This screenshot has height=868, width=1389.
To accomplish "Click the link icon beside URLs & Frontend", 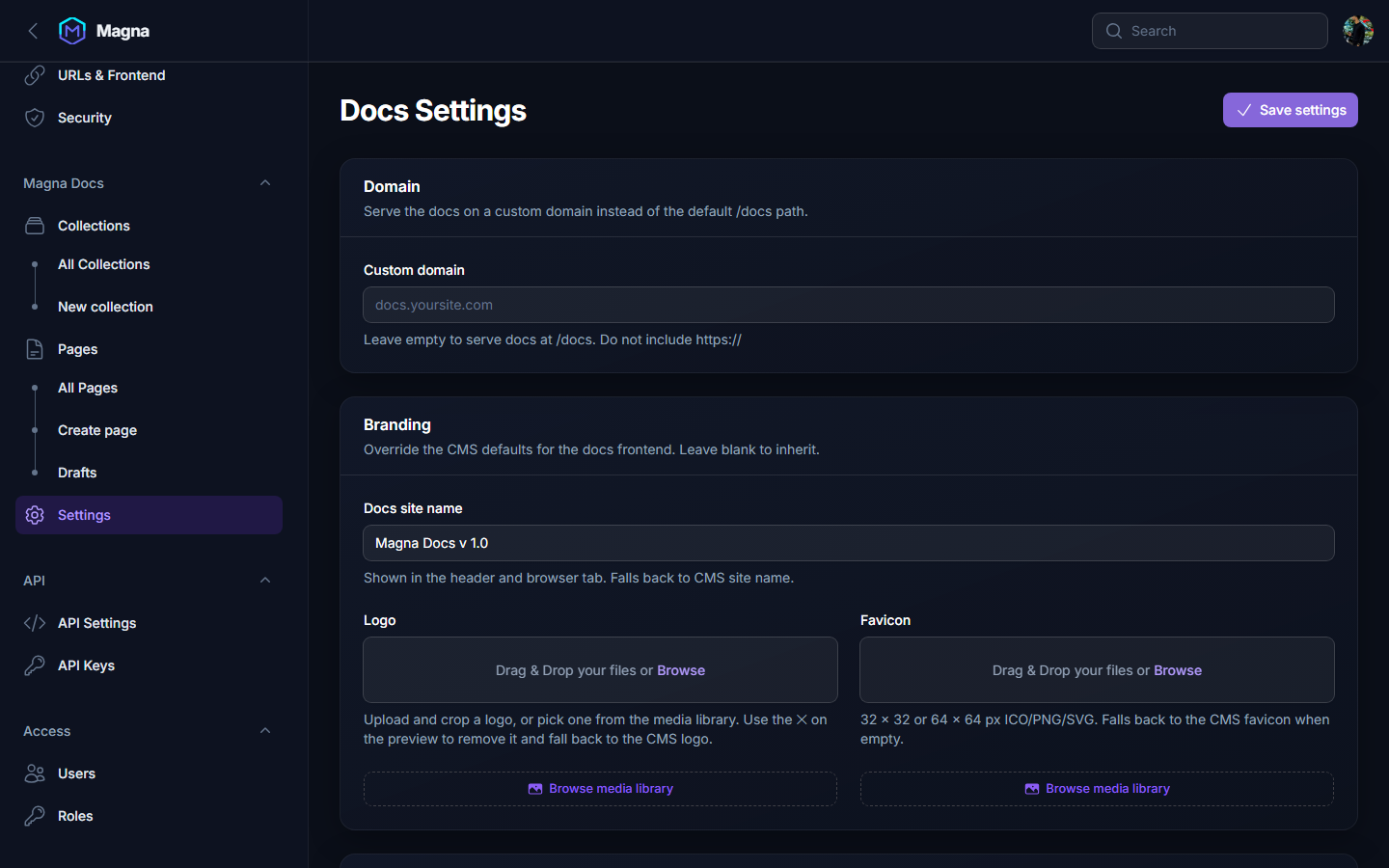I will point(35,75).
